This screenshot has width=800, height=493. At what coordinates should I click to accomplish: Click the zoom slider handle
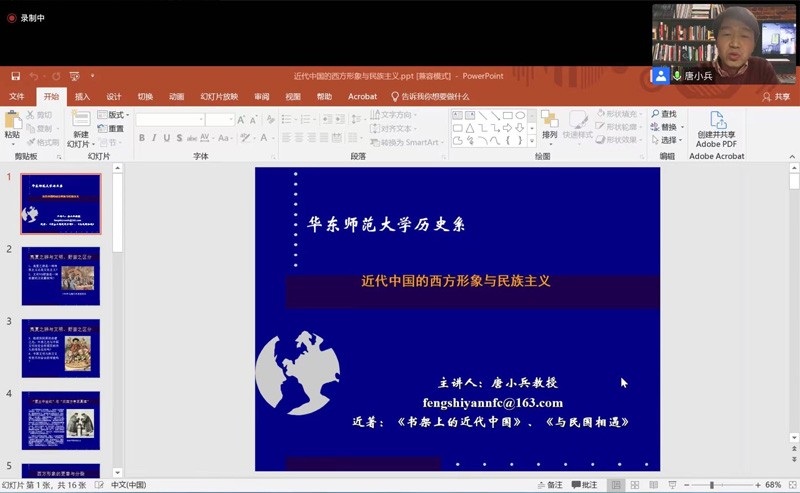(712, 485)
